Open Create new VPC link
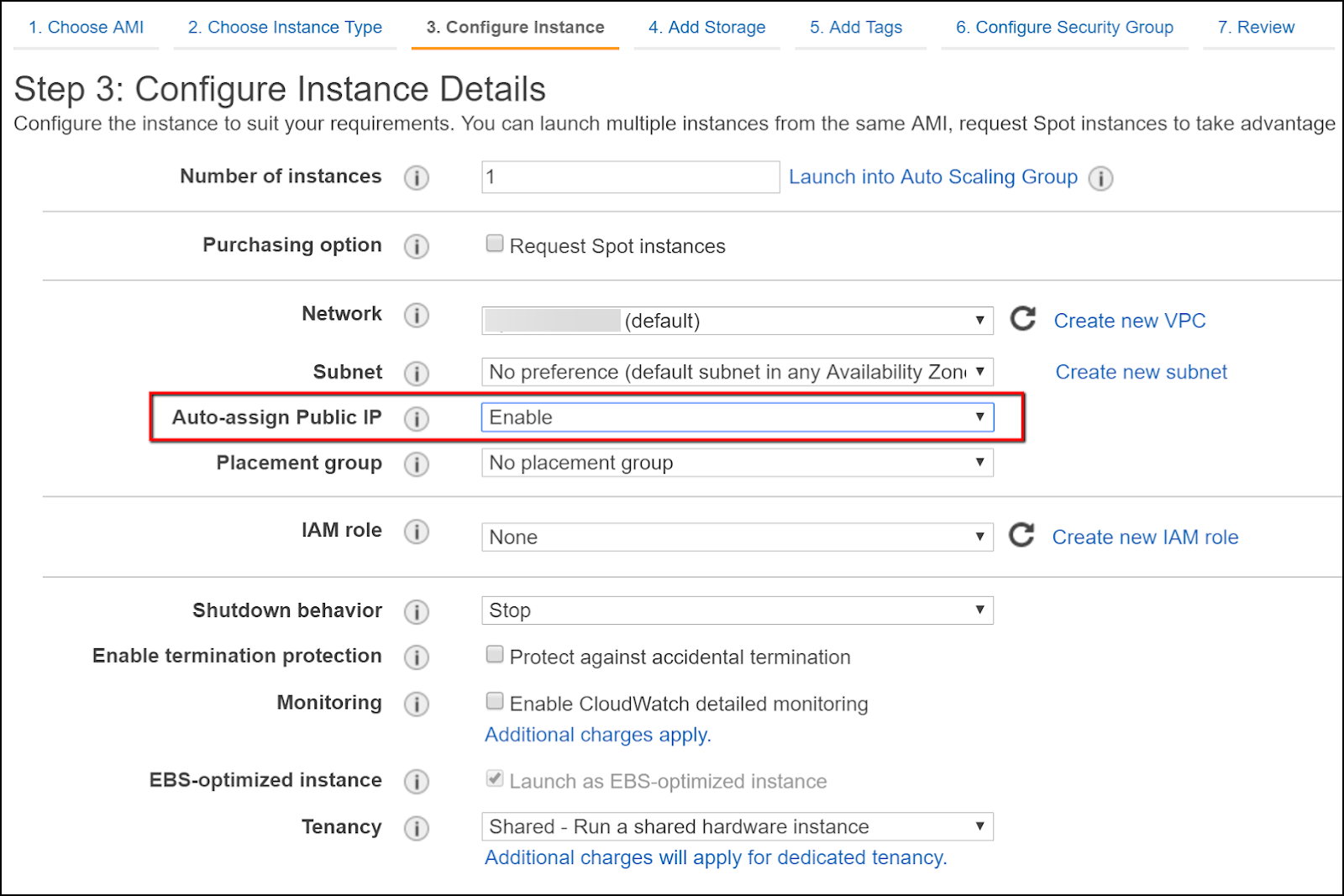Screen dimensions: 1344x896 [1130, 320]
